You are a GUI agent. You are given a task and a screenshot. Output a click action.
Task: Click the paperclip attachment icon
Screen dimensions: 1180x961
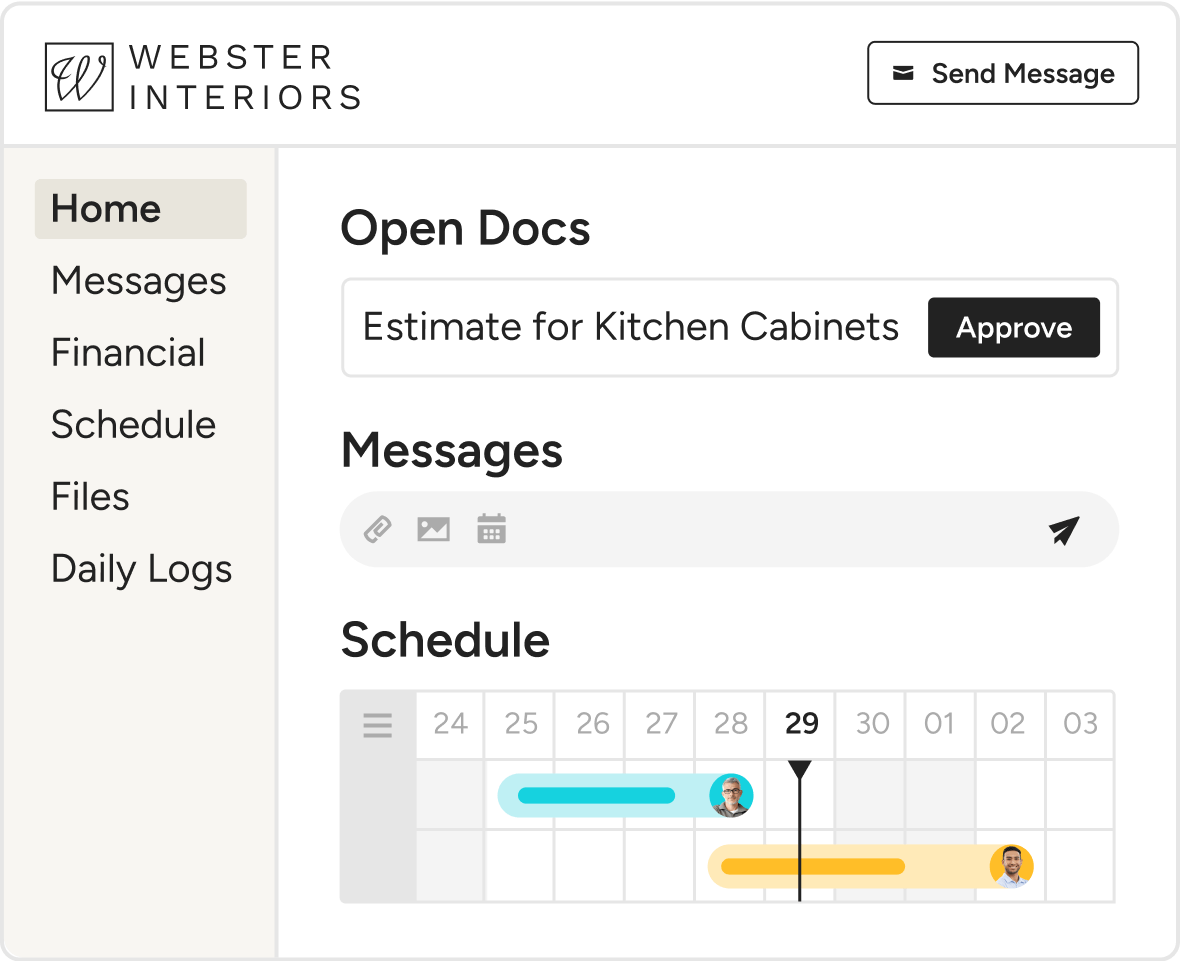(x=378, y=529)
